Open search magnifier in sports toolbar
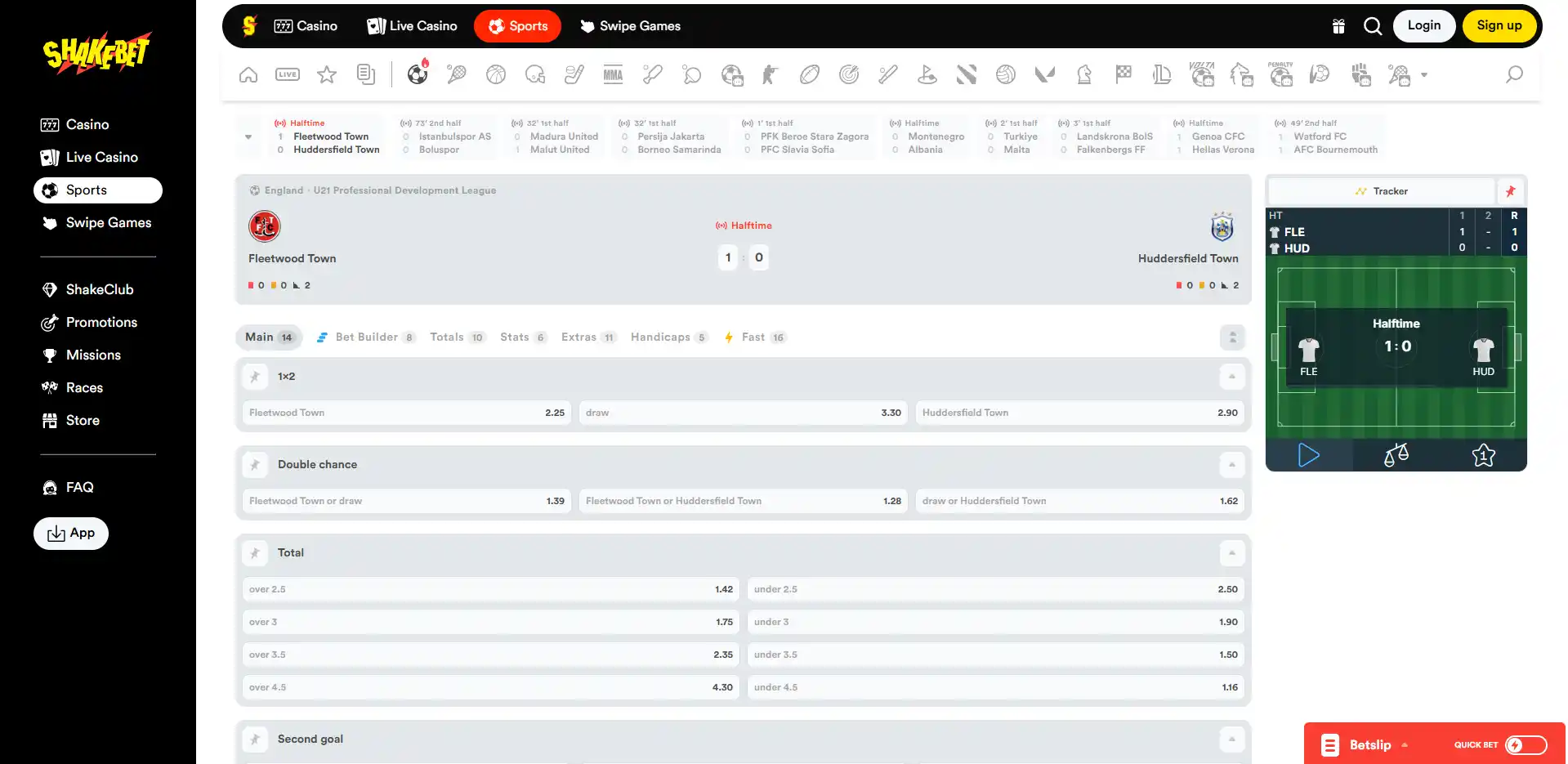1568x764 pixels. pyautogui.click(x=1514, y=75)
